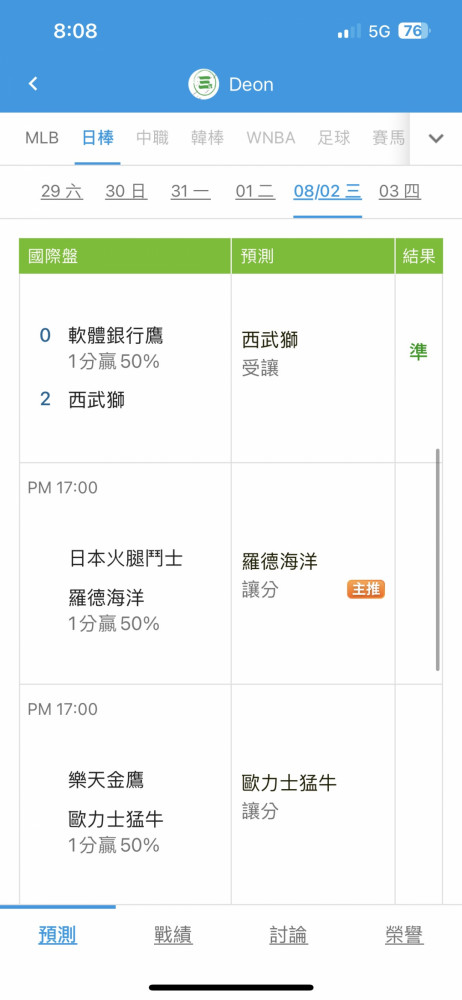This screenshot has height=1000, width=462.
Task: Expand the sports category chevron
Action: (x=436, y=138)
